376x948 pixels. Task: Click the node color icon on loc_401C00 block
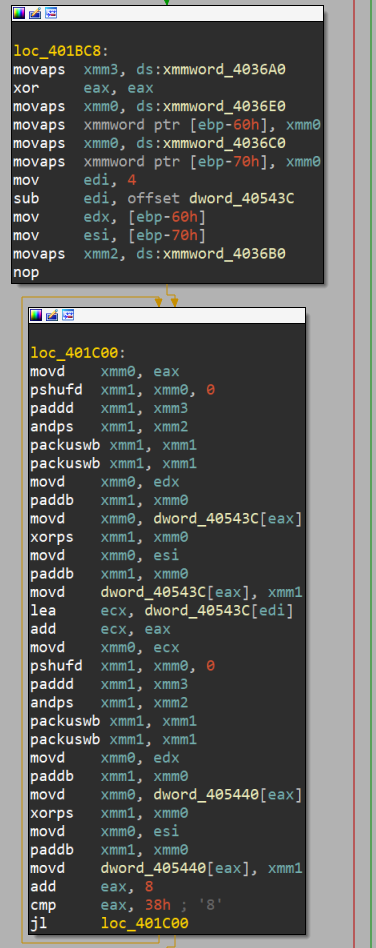36,315
